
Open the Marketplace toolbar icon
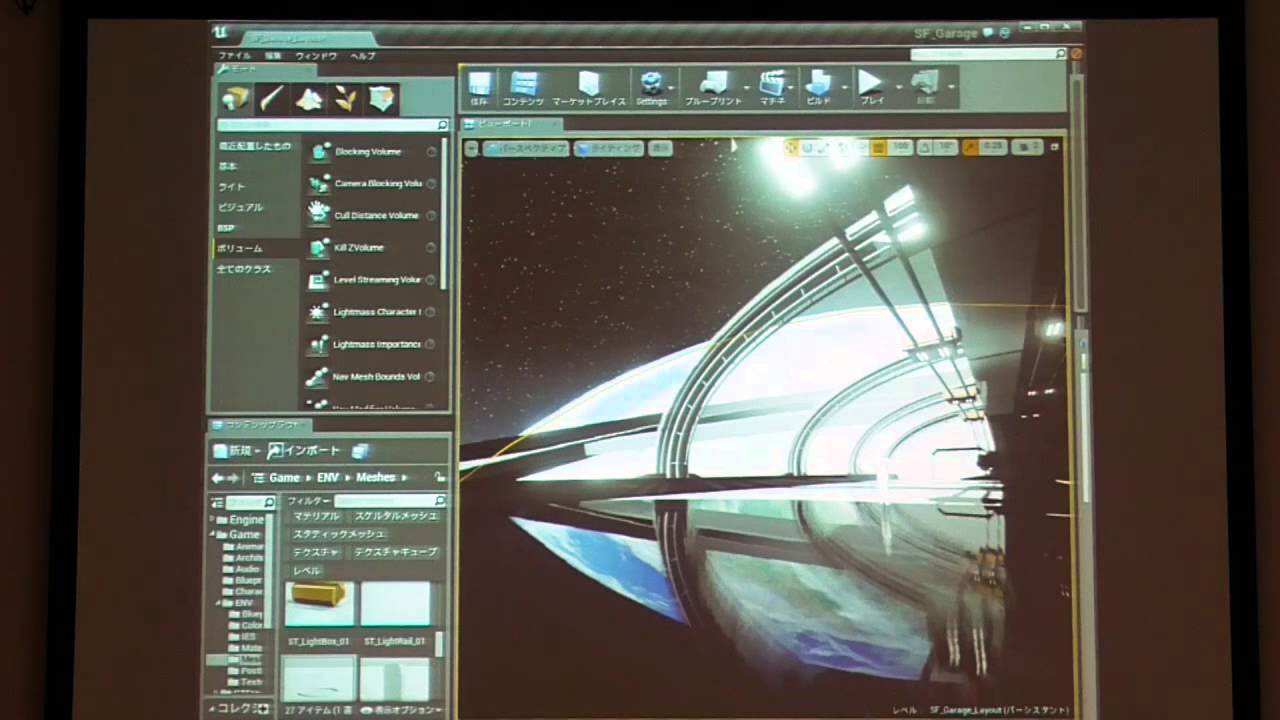[x=589, y=84]
